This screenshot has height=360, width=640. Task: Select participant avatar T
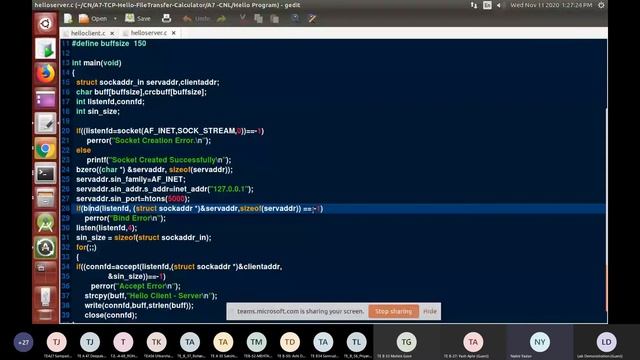click(x=123, y=342)
